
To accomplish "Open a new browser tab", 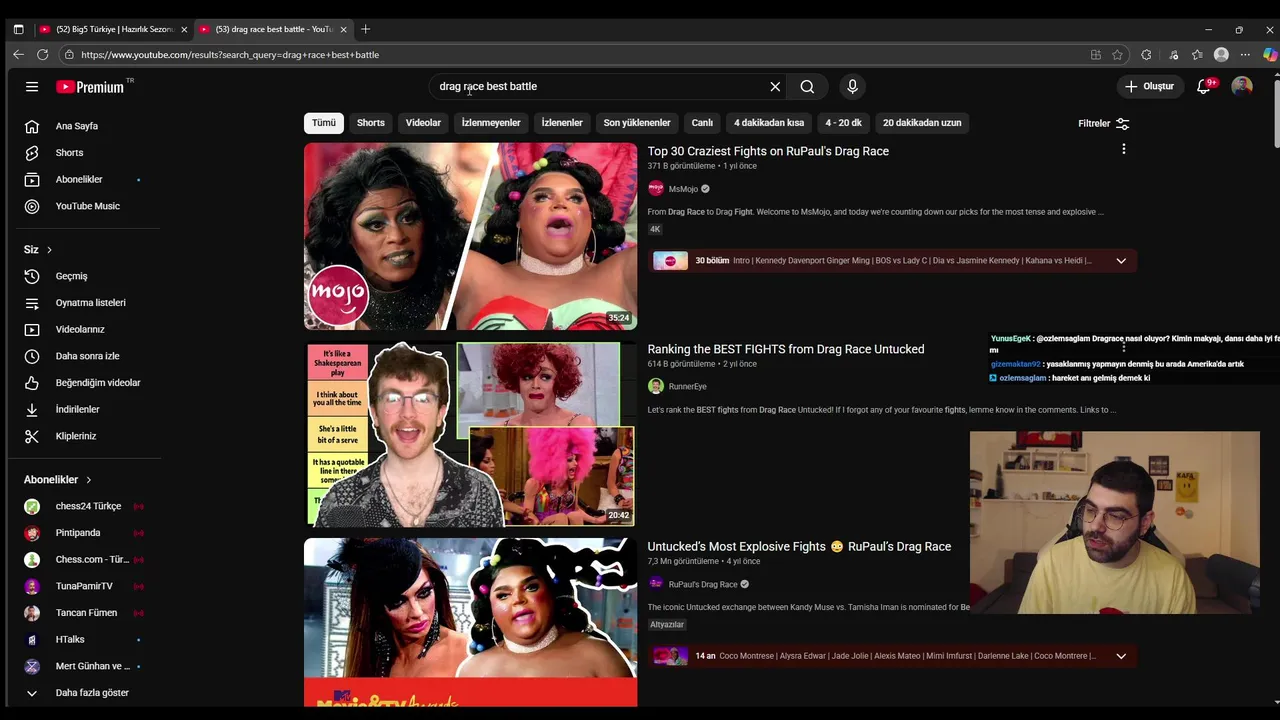I will 365,29.
